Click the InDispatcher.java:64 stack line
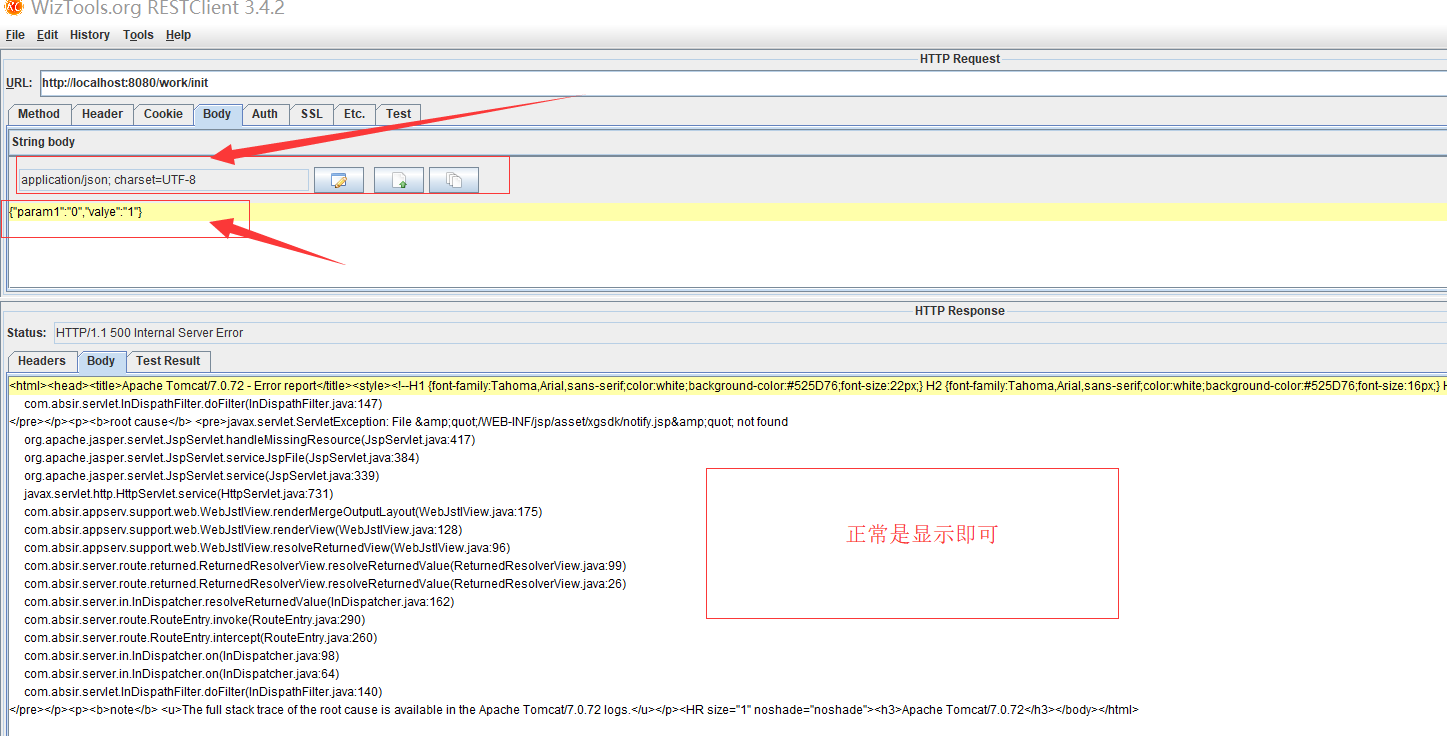 click(181, 674)
